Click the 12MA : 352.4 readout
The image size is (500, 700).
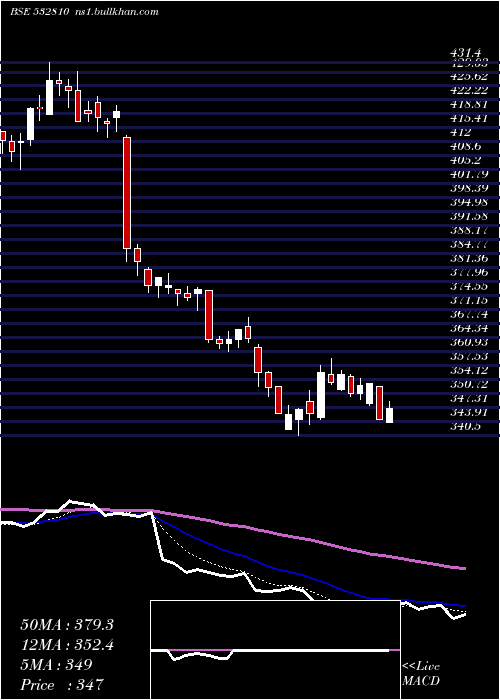(x=67, y=645)
